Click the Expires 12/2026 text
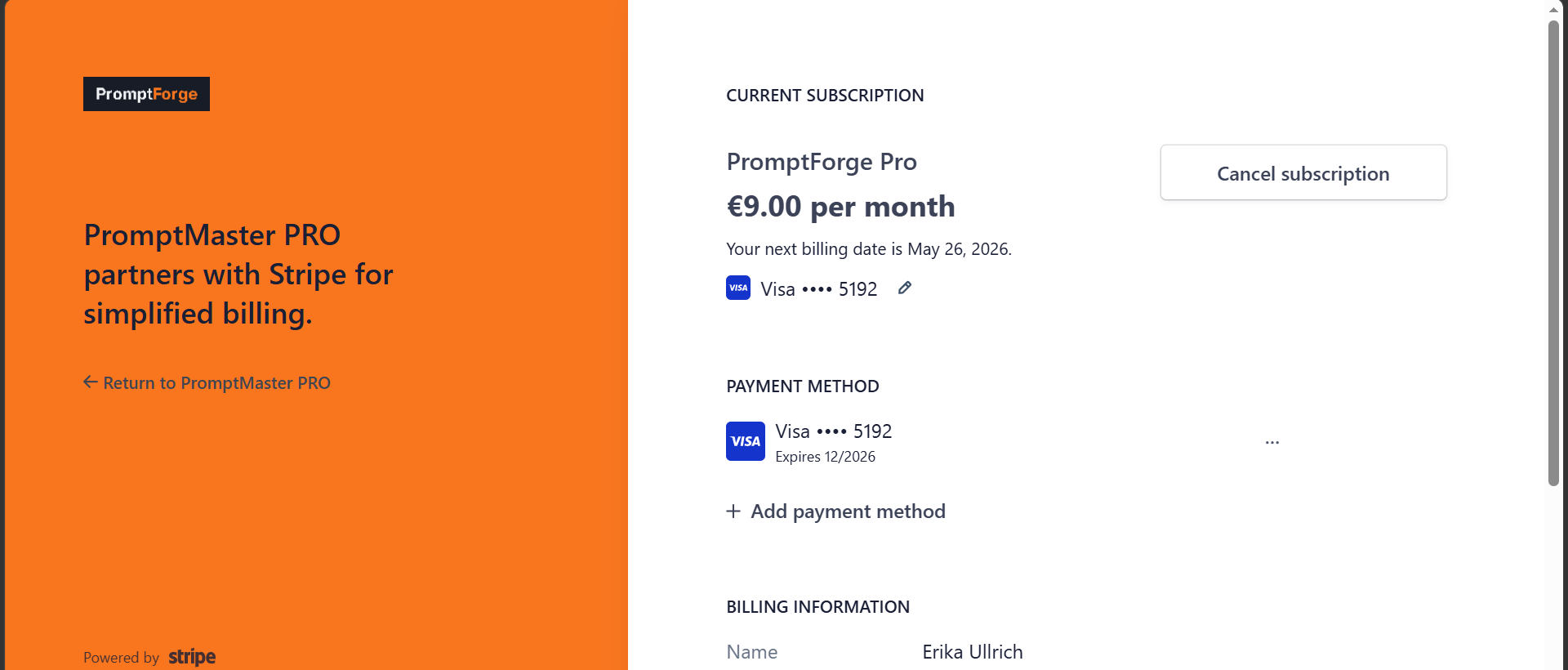The height and width of the screenshot is (670, 1568). point(825,457)
